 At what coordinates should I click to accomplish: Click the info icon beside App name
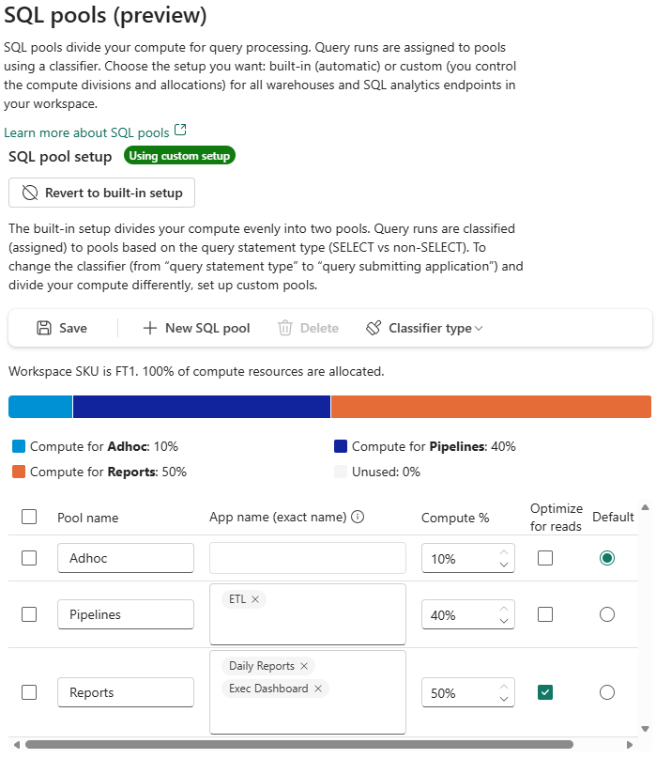click(x=358, y=517)
